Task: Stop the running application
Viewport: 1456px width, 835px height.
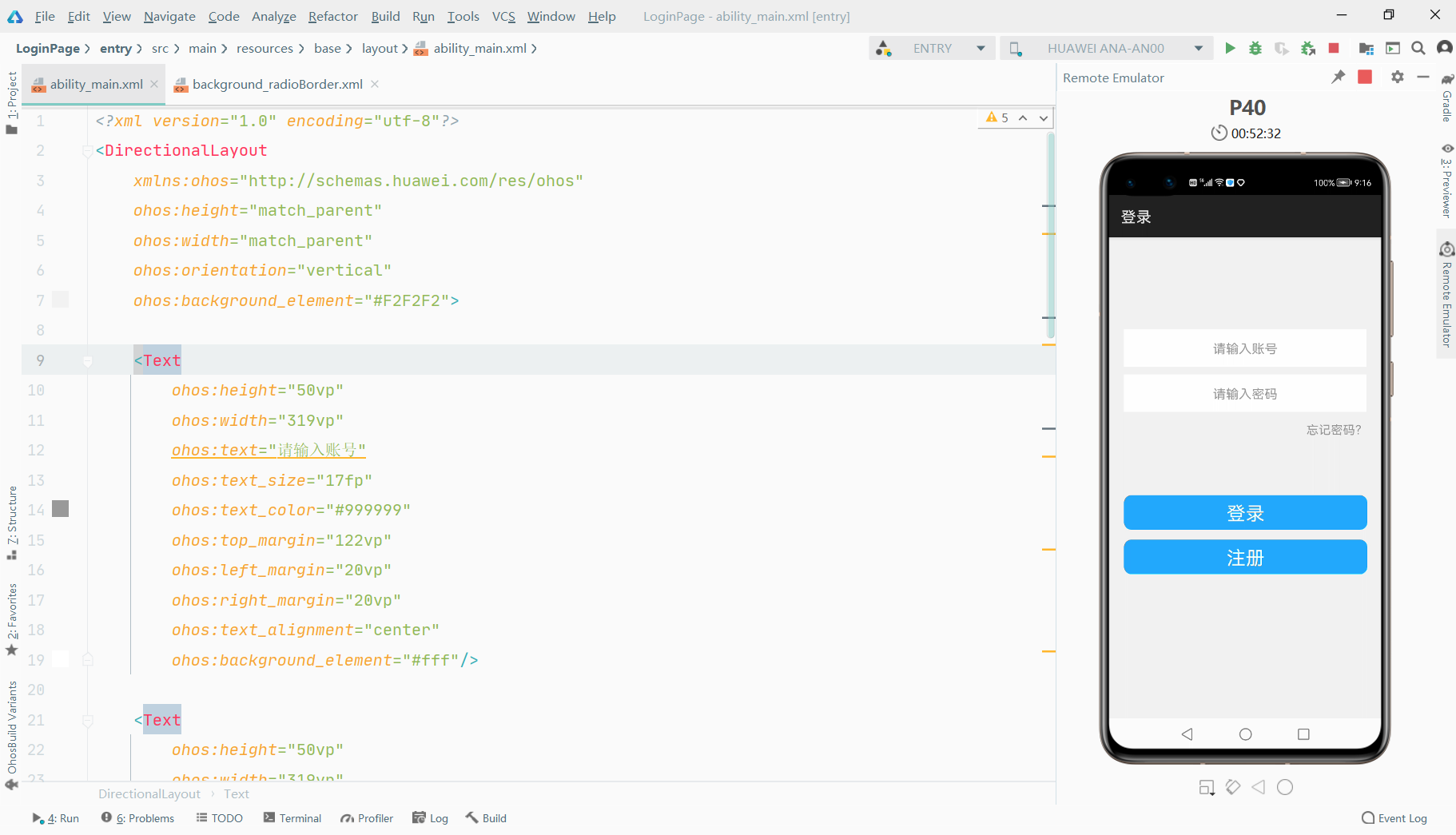Action: [x=1333, y=48]
